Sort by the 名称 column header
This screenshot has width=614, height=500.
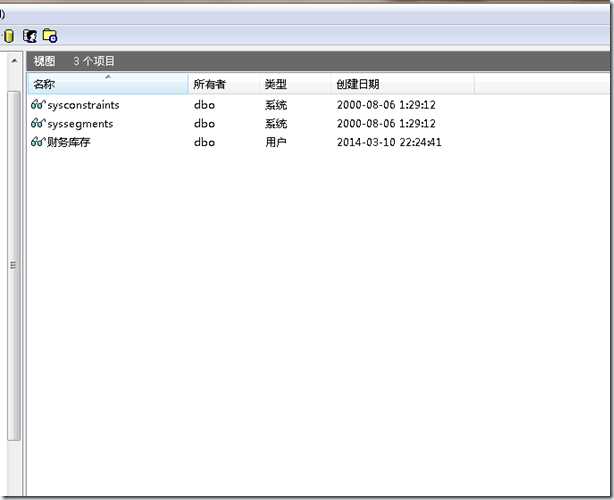coord(108,84)
